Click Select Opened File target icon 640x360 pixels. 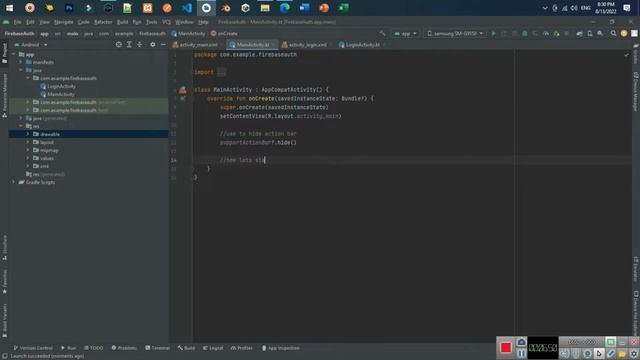[x=118, y=44]
